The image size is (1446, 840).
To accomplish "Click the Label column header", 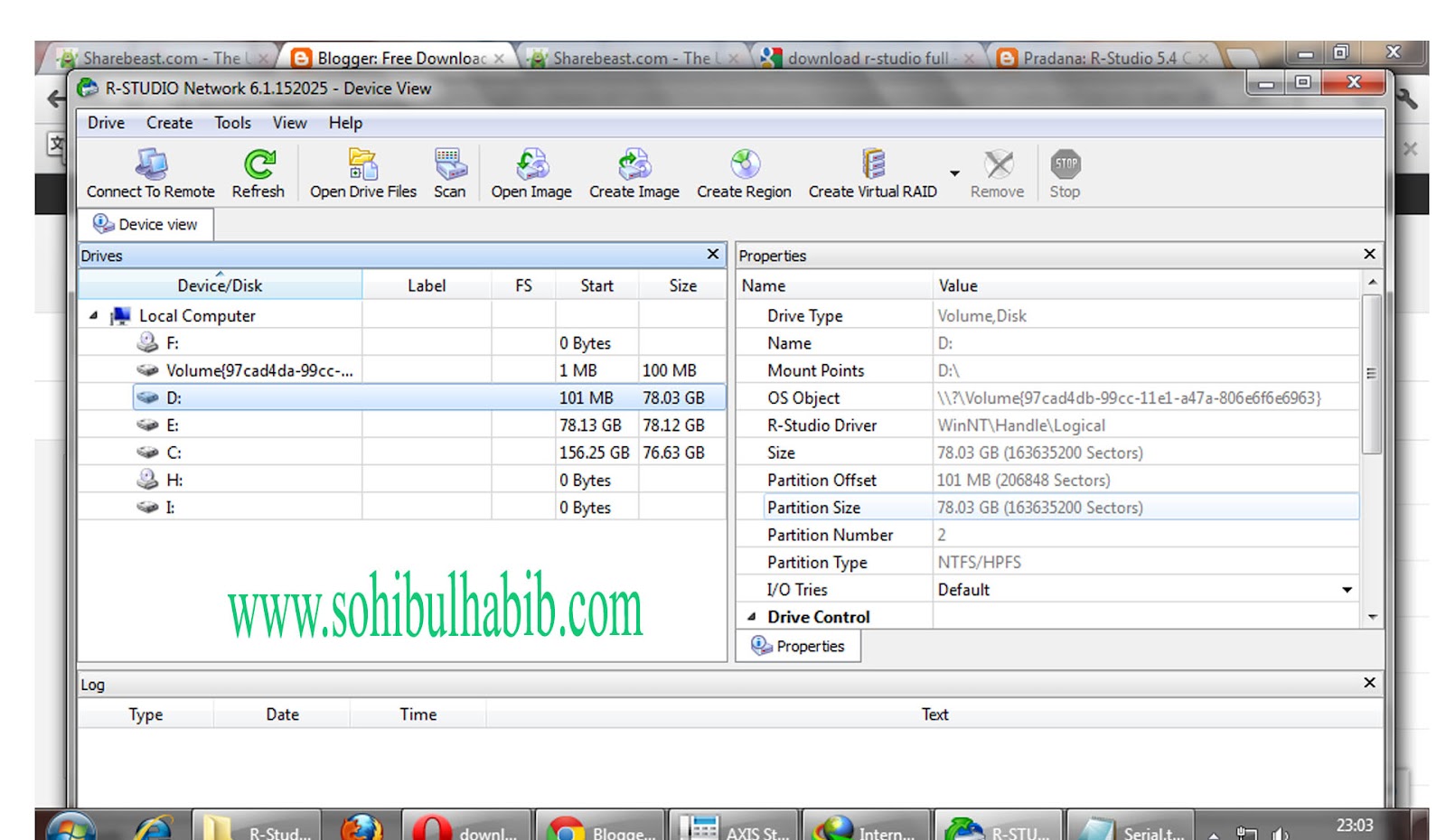I will click(427, 285).
